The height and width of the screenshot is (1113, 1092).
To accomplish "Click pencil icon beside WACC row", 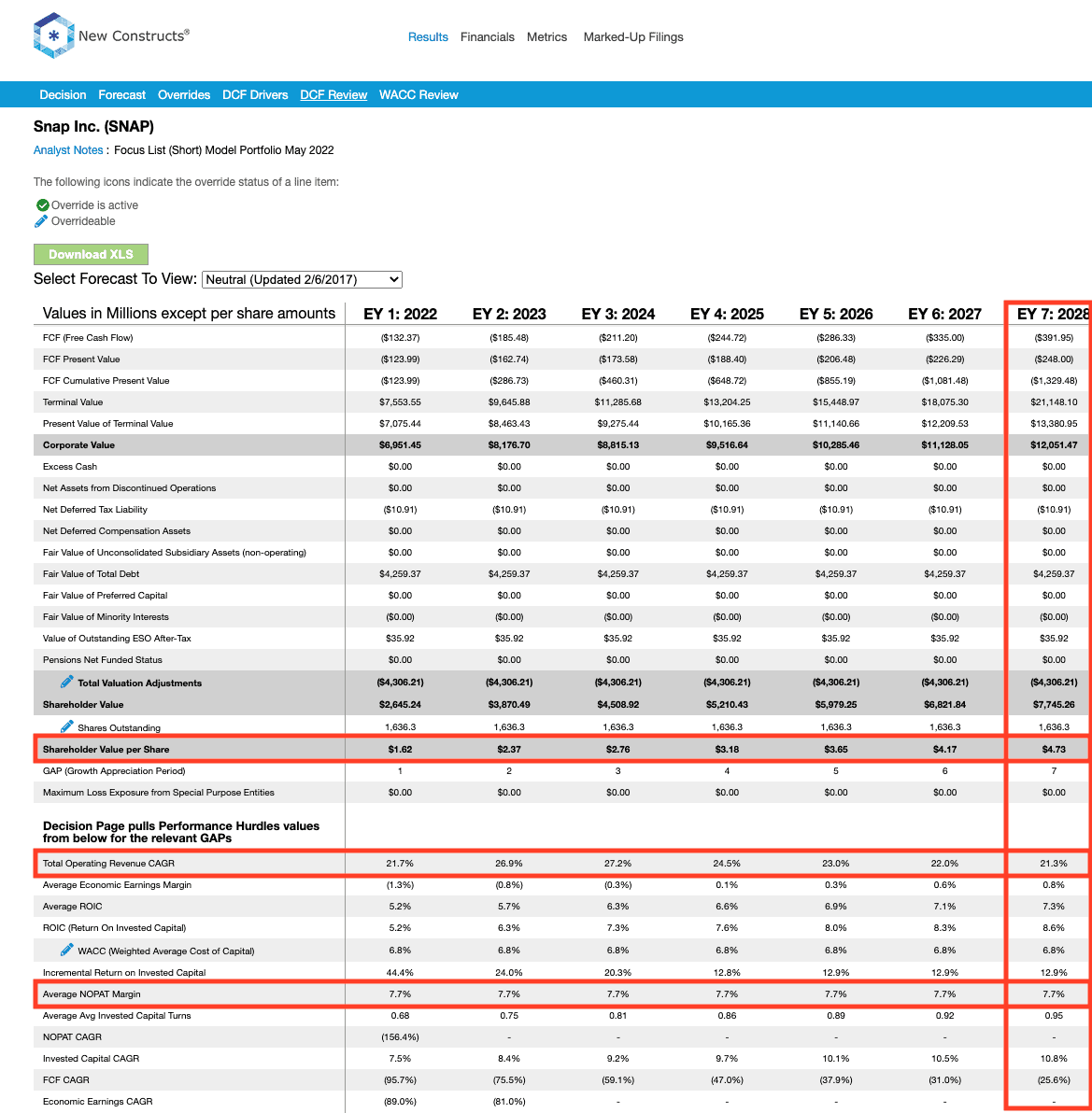I will 66,949.
